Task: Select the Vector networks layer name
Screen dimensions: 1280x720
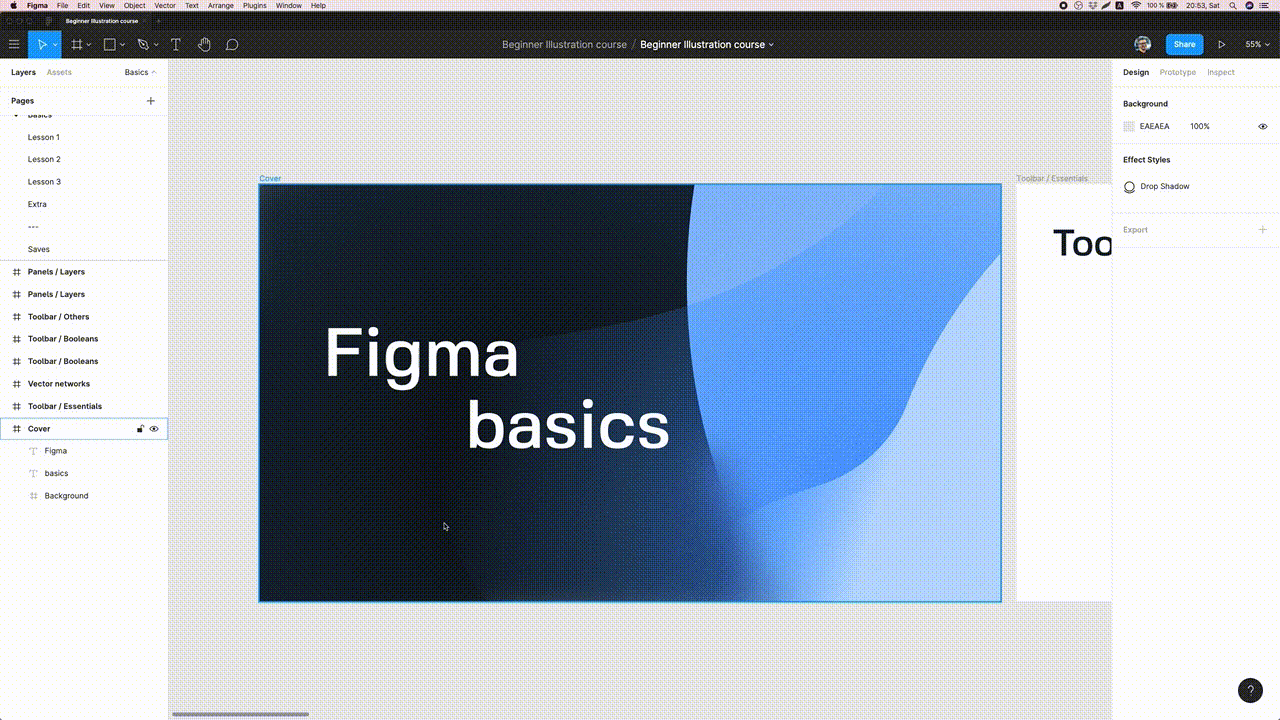Action: click(59, 384)
